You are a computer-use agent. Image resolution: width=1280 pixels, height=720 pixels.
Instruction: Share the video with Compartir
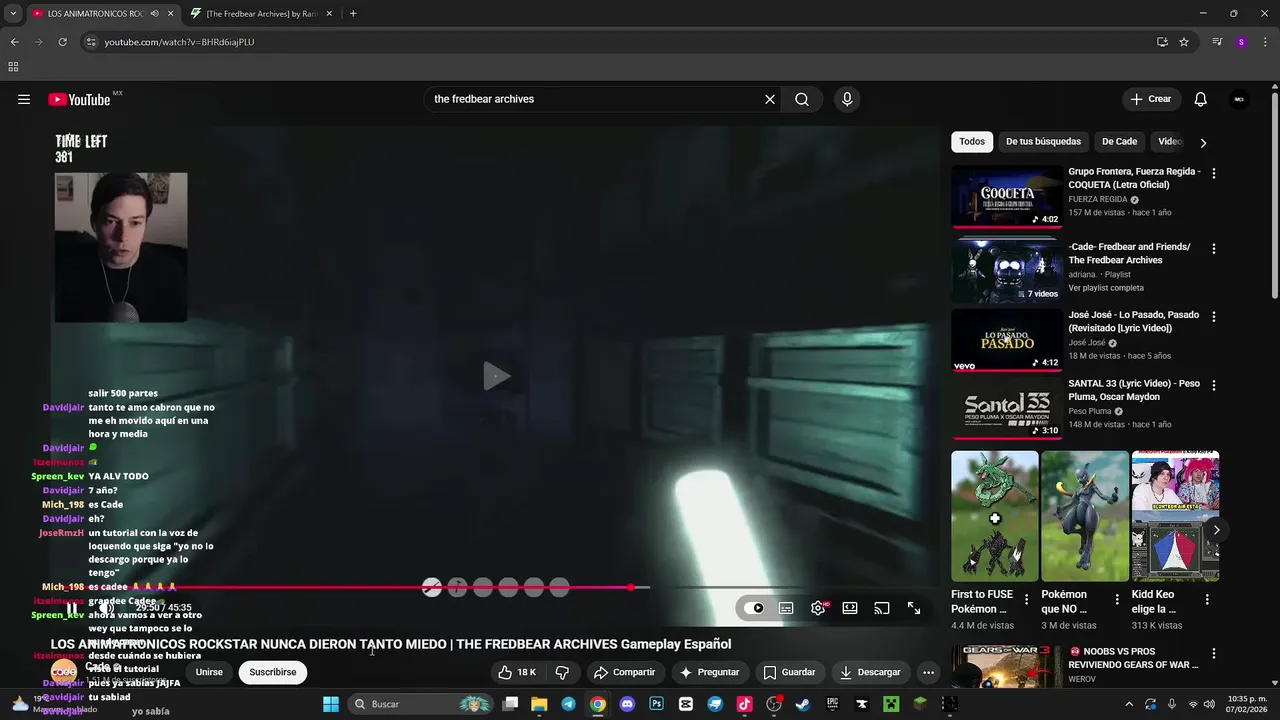pos(625,672)
